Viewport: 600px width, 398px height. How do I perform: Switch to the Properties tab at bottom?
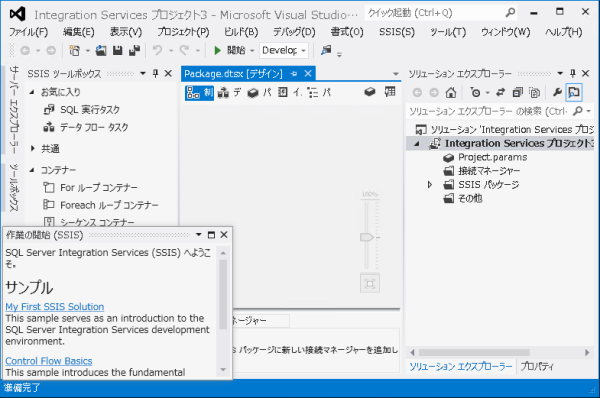[x=536, y=366]
